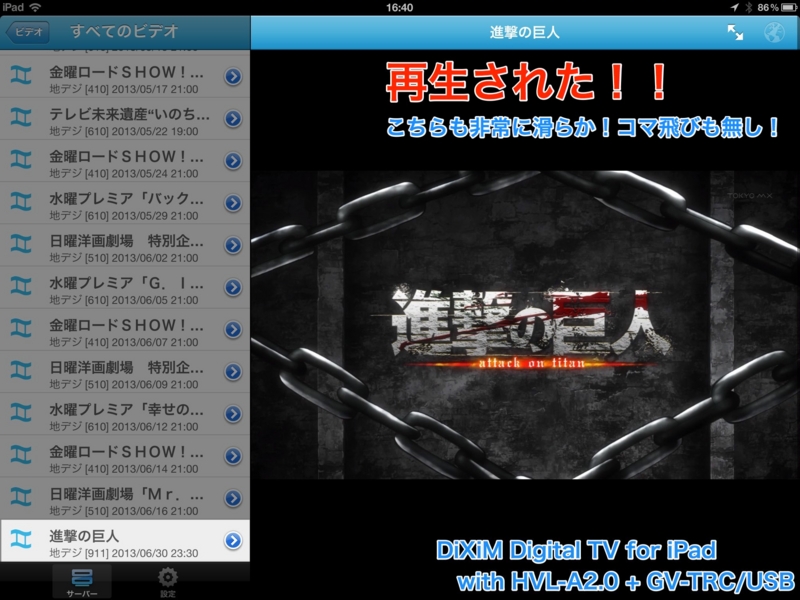Image resolution: width=800 pixels, height=600 pixels.
Task: Tap the 進撃の巨人 title in header
Action: pyautogui.click(x=524, y=33)
